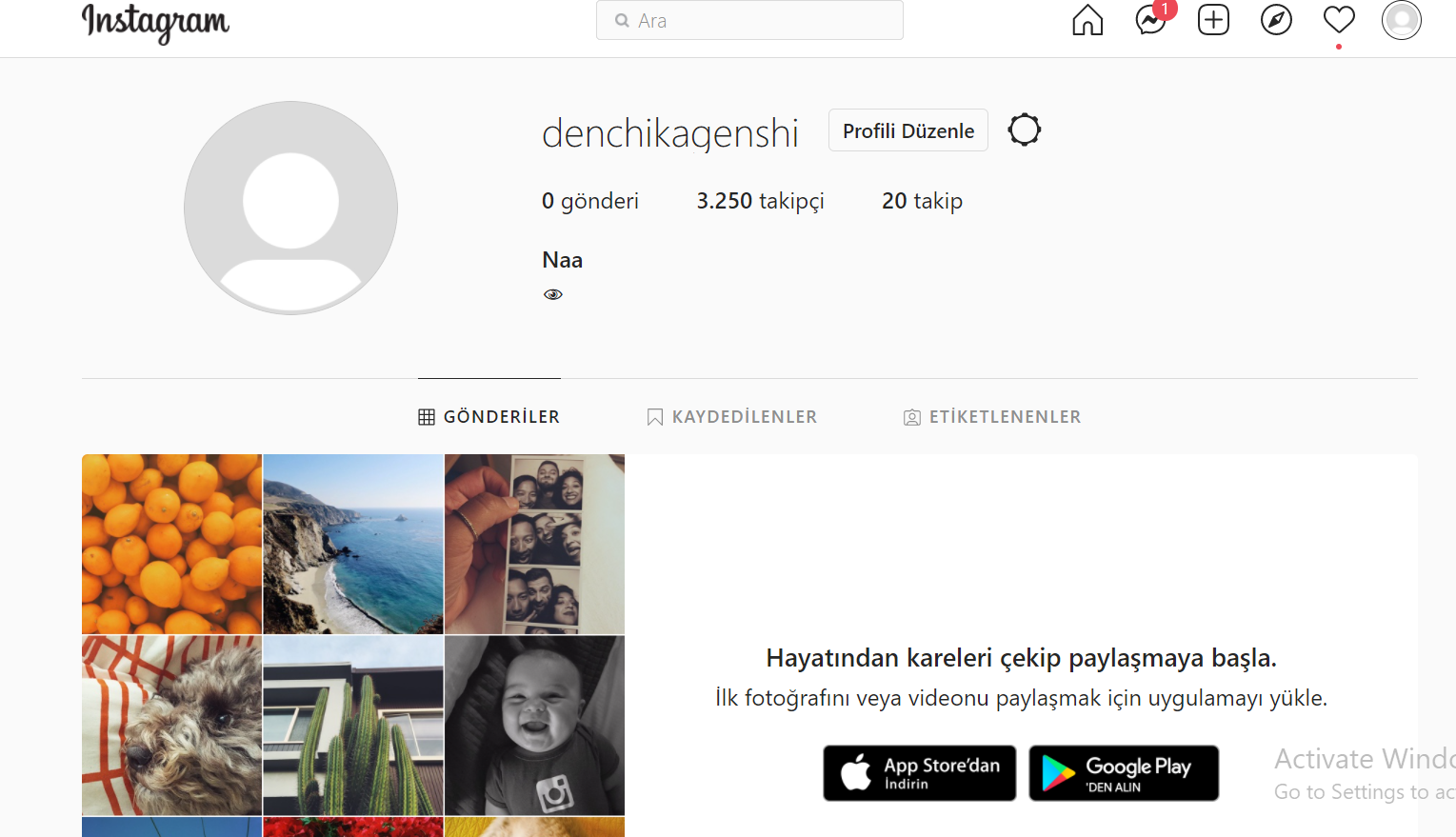This screenshot has width=1456, height=837.
Task: Open settings gear next to Profili Düzenle
Action: 1025,130
